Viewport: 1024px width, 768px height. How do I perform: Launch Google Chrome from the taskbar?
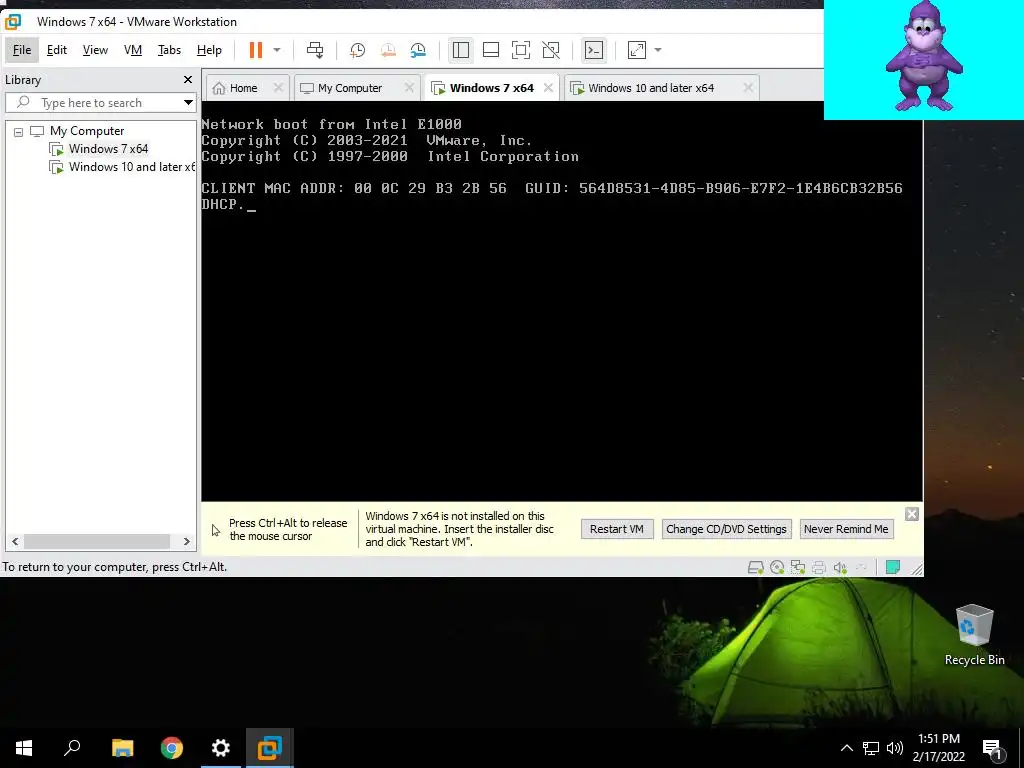172,748
